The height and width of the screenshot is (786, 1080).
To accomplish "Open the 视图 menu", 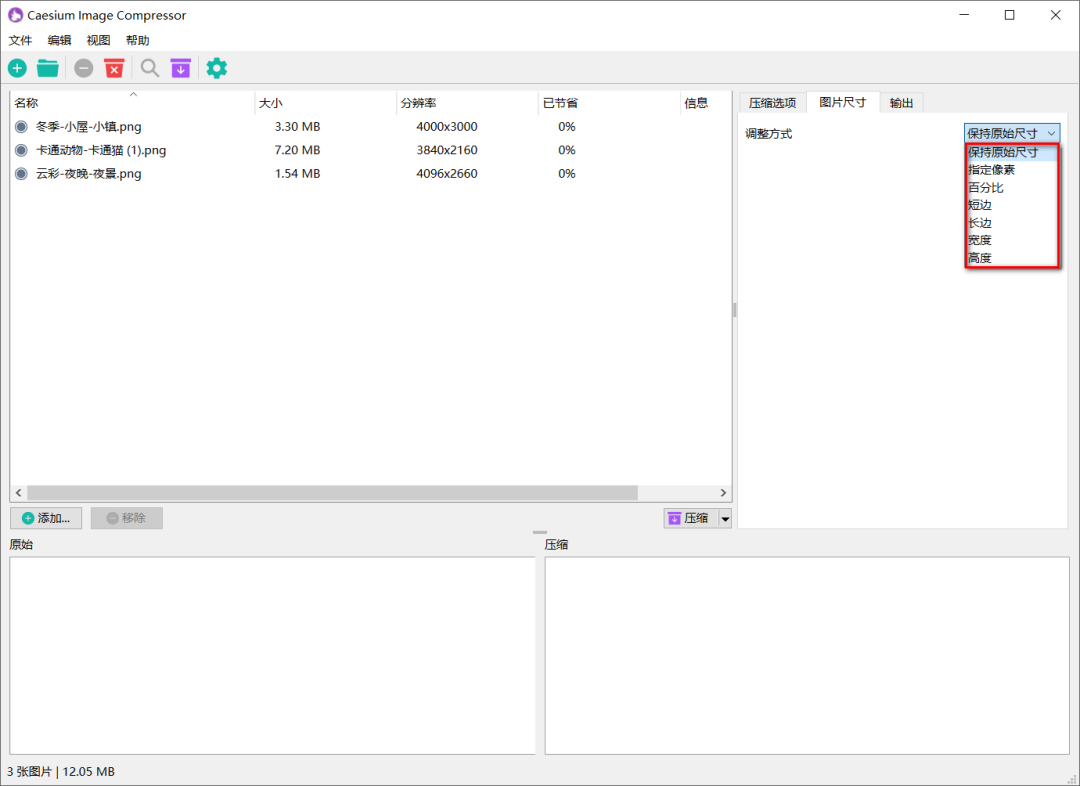I will point(98,40).
